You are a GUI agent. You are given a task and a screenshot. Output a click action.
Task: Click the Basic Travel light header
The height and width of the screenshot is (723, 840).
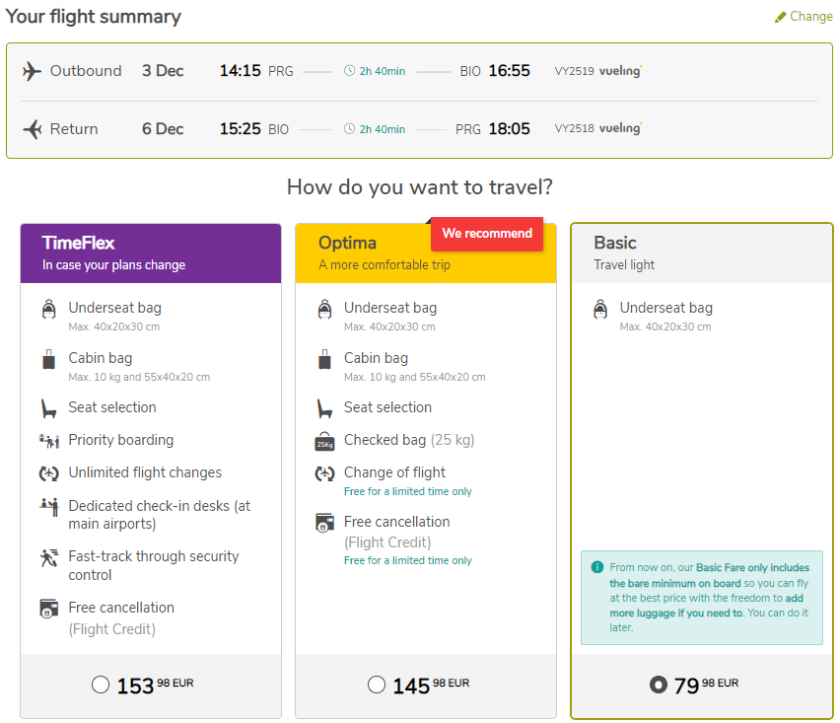[700, 253]
